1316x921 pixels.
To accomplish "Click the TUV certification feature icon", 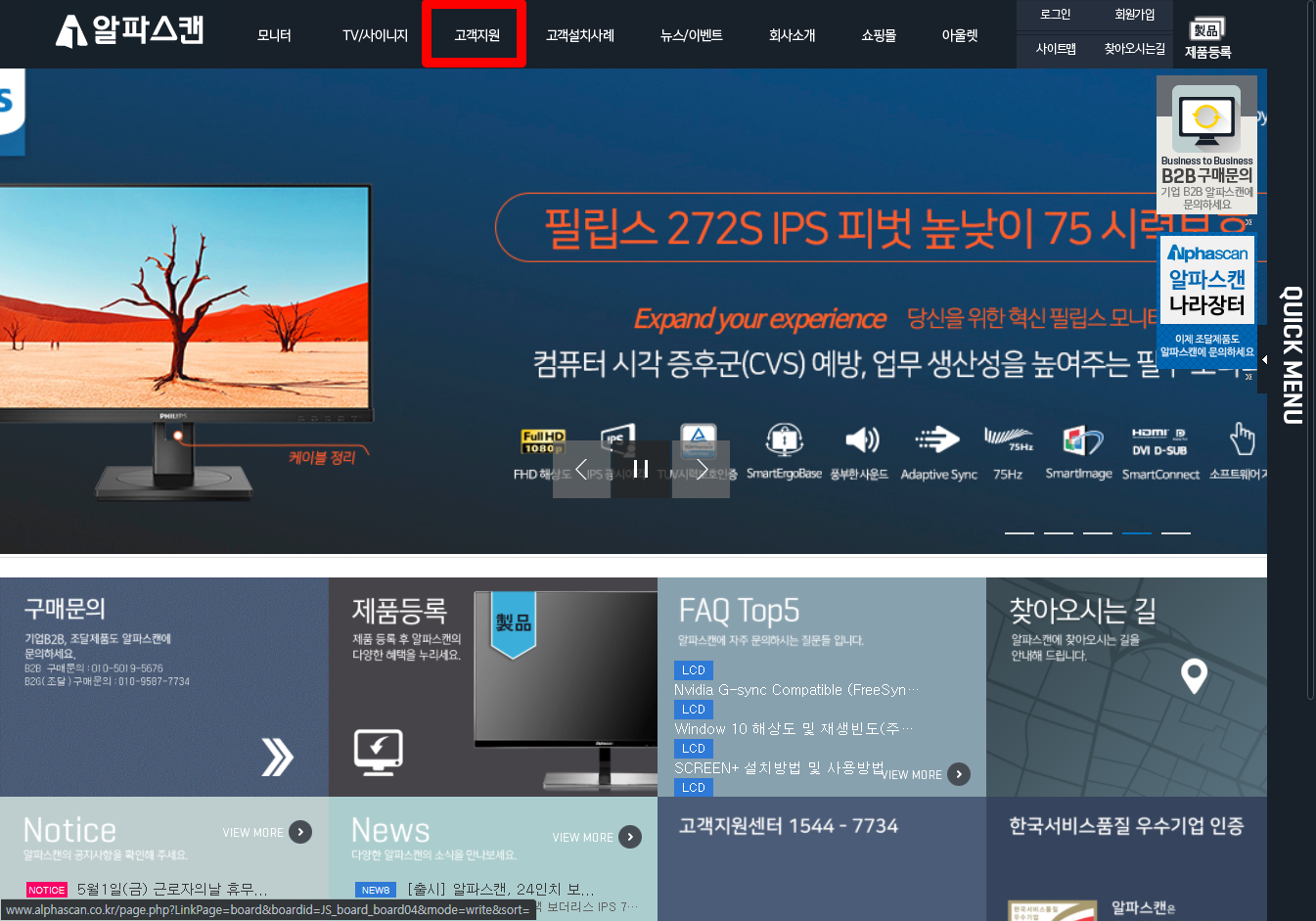I will pos(699,439).
